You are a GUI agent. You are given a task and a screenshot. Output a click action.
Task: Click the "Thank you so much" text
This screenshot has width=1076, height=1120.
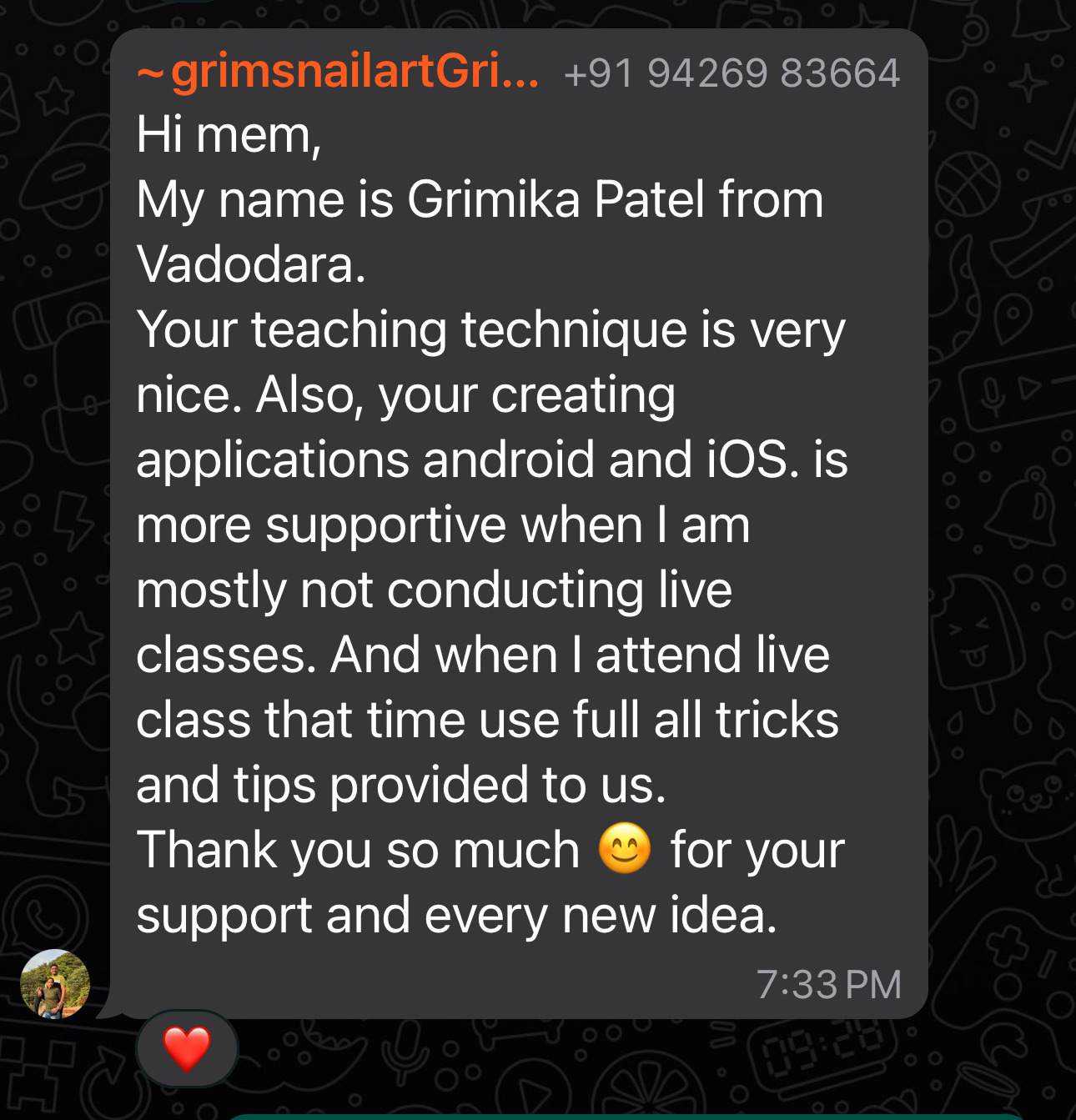tap(358, 851)
